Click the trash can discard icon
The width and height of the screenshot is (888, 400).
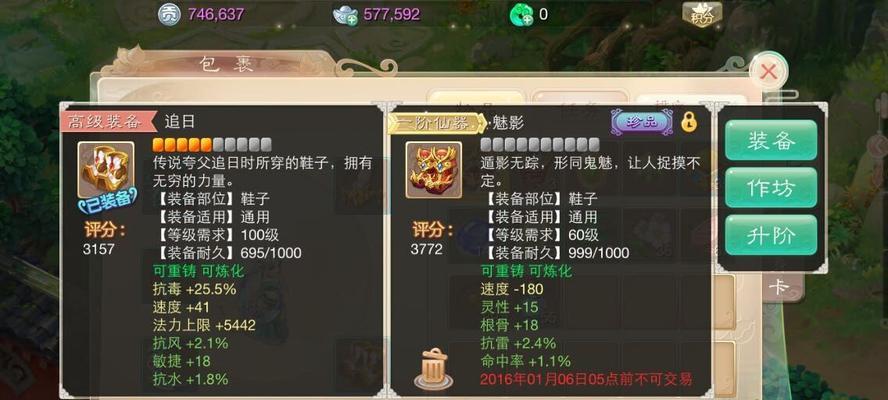tap(434, 368)
